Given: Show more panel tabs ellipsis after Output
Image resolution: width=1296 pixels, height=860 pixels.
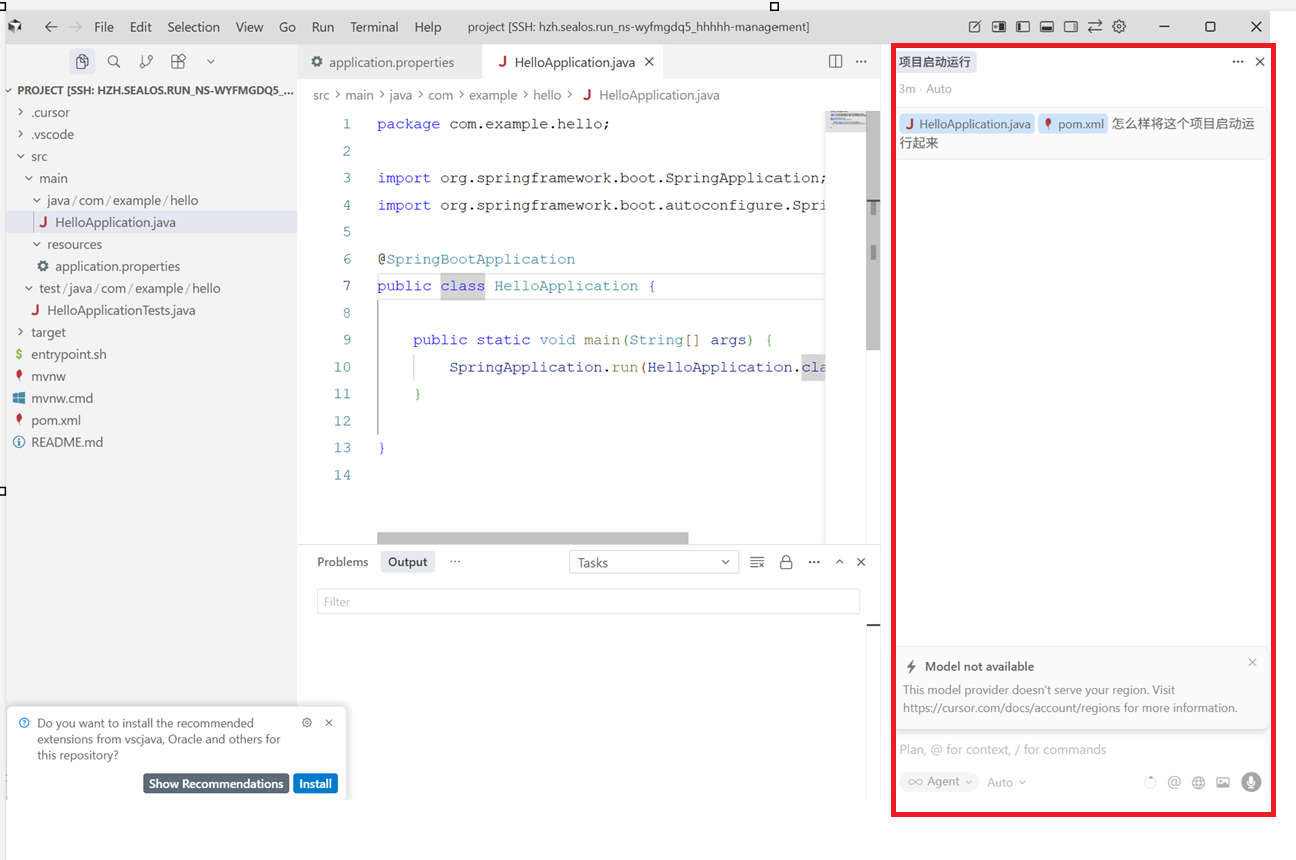Looking at the screenshot, I should pos(455,562).
